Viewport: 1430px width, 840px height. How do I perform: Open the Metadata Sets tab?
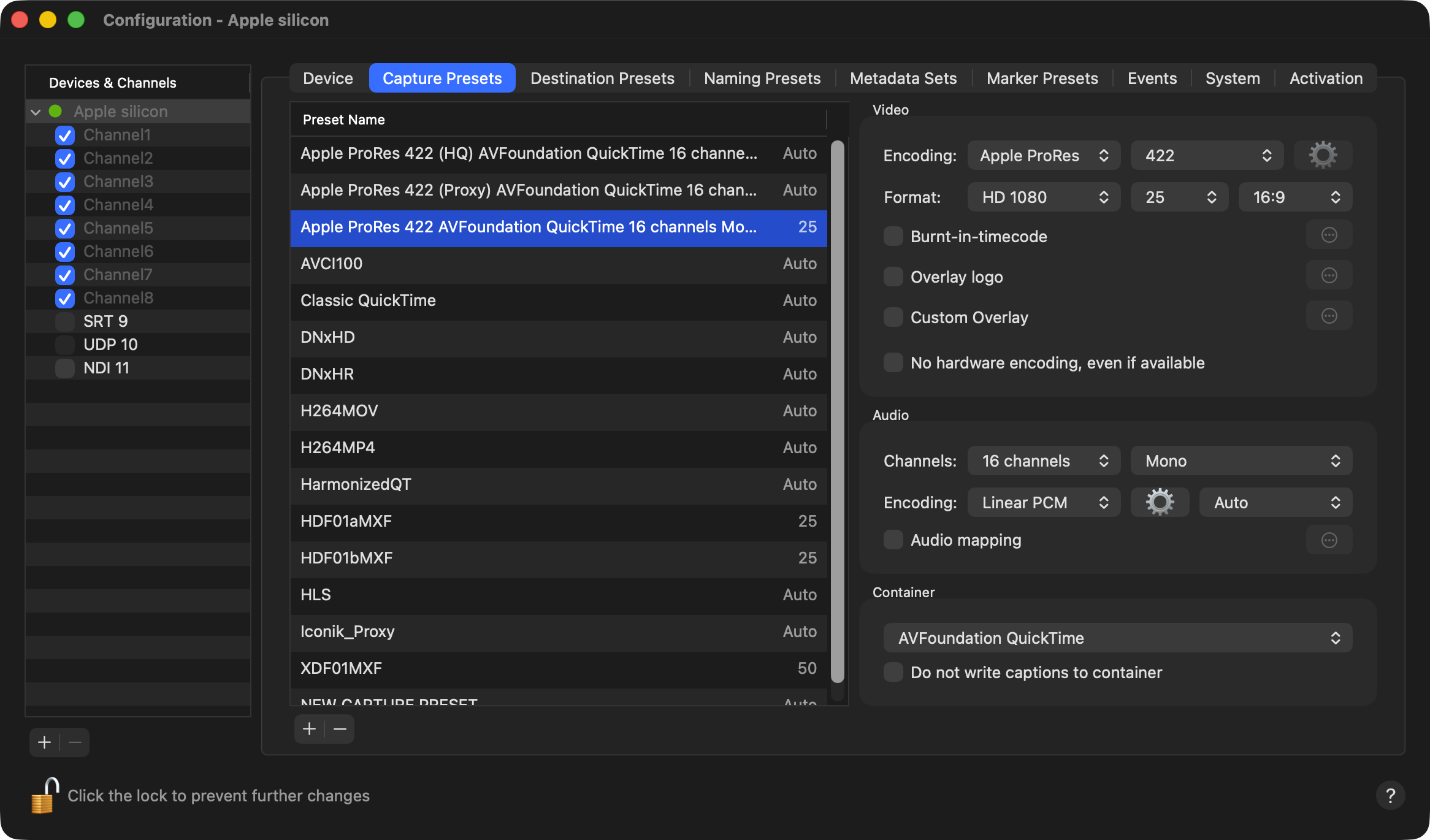tap(903, 78)
